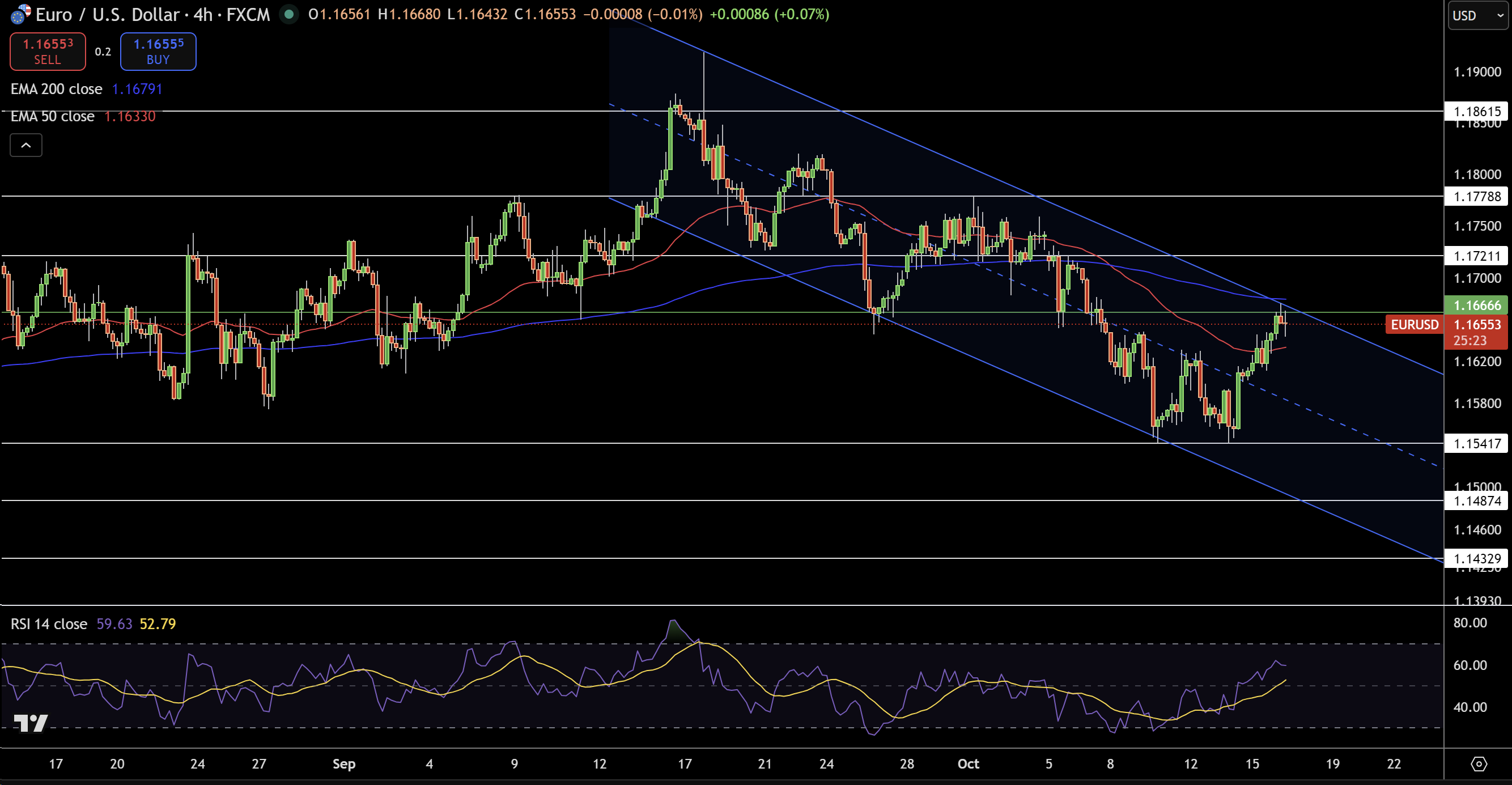Click the EUR/USD flag symbol icon

tap(20, 14)
